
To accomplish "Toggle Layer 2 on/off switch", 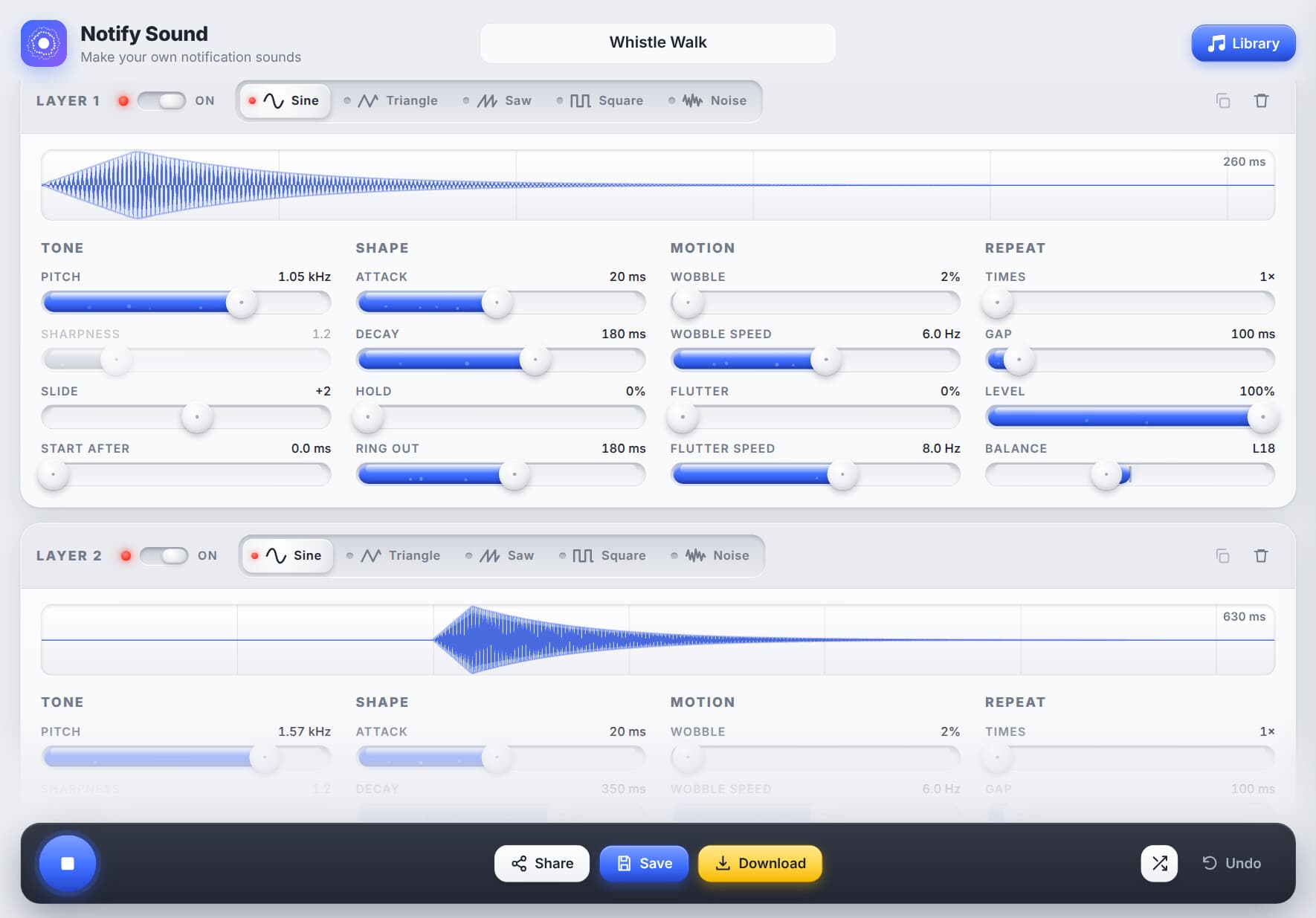I will click(164, 555).
